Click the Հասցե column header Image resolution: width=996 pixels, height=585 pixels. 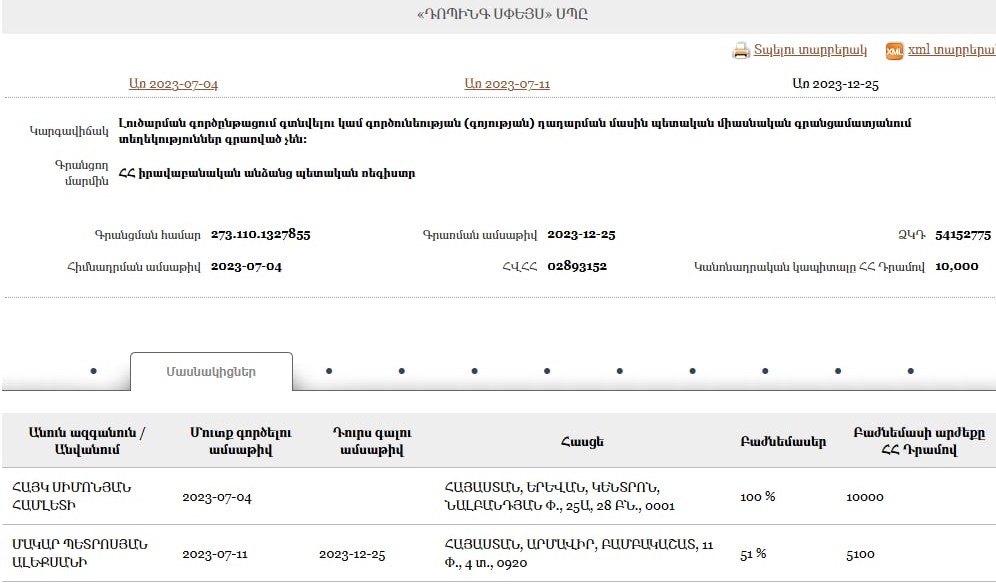[581, 441]
